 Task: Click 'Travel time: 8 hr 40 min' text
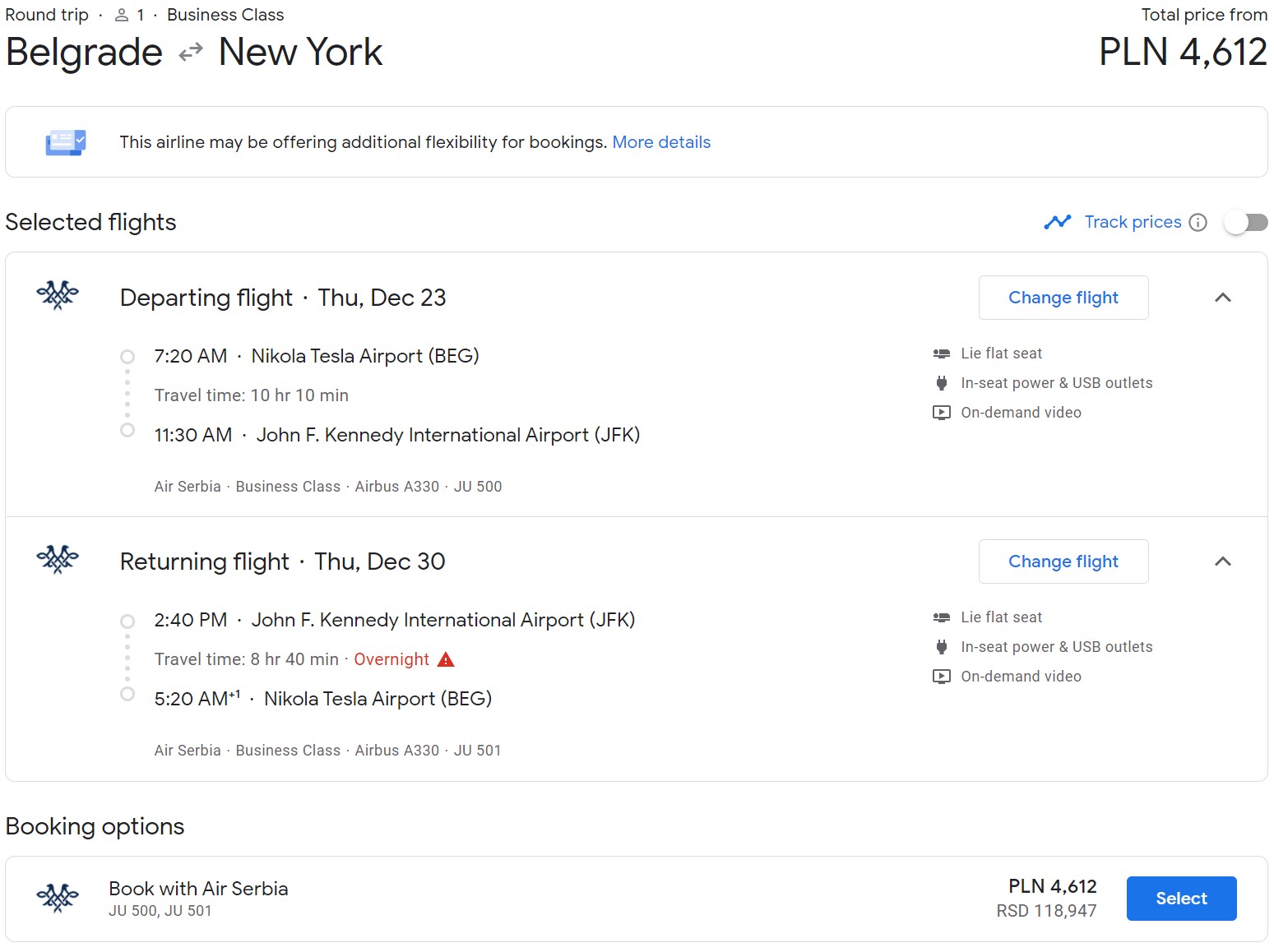tap(247, 659)
